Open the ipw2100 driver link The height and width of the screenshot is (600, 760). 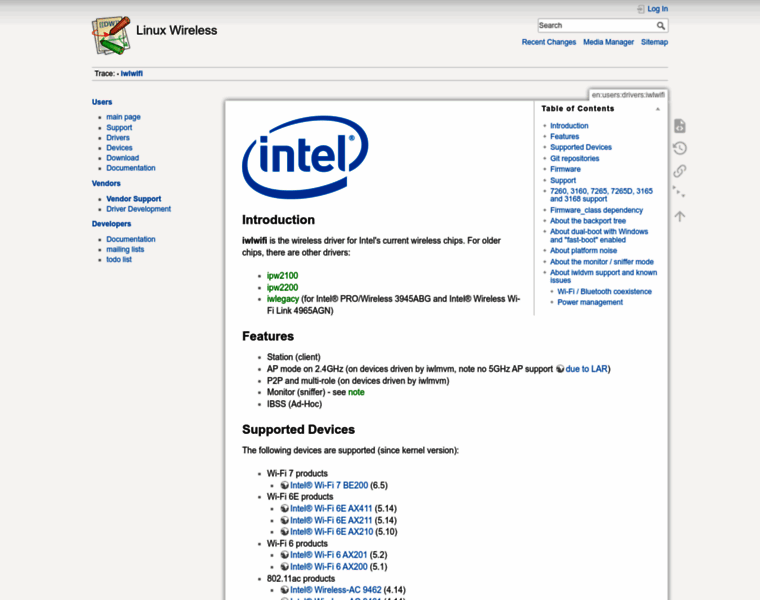(x=282, y=276)
